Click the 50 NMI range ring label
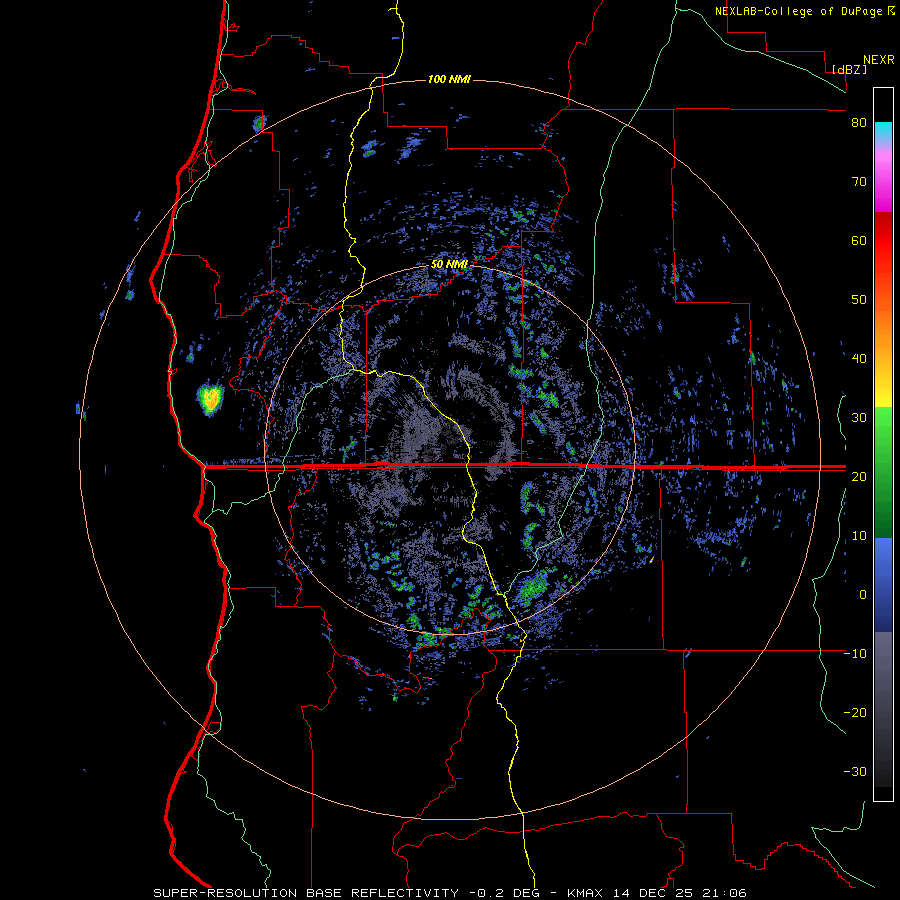900x900 pixels. point(449,265)
